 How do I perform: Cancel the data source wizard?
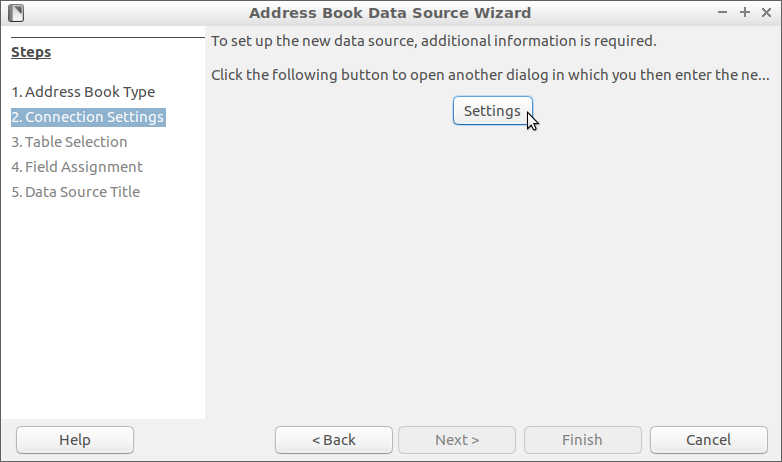709,440
